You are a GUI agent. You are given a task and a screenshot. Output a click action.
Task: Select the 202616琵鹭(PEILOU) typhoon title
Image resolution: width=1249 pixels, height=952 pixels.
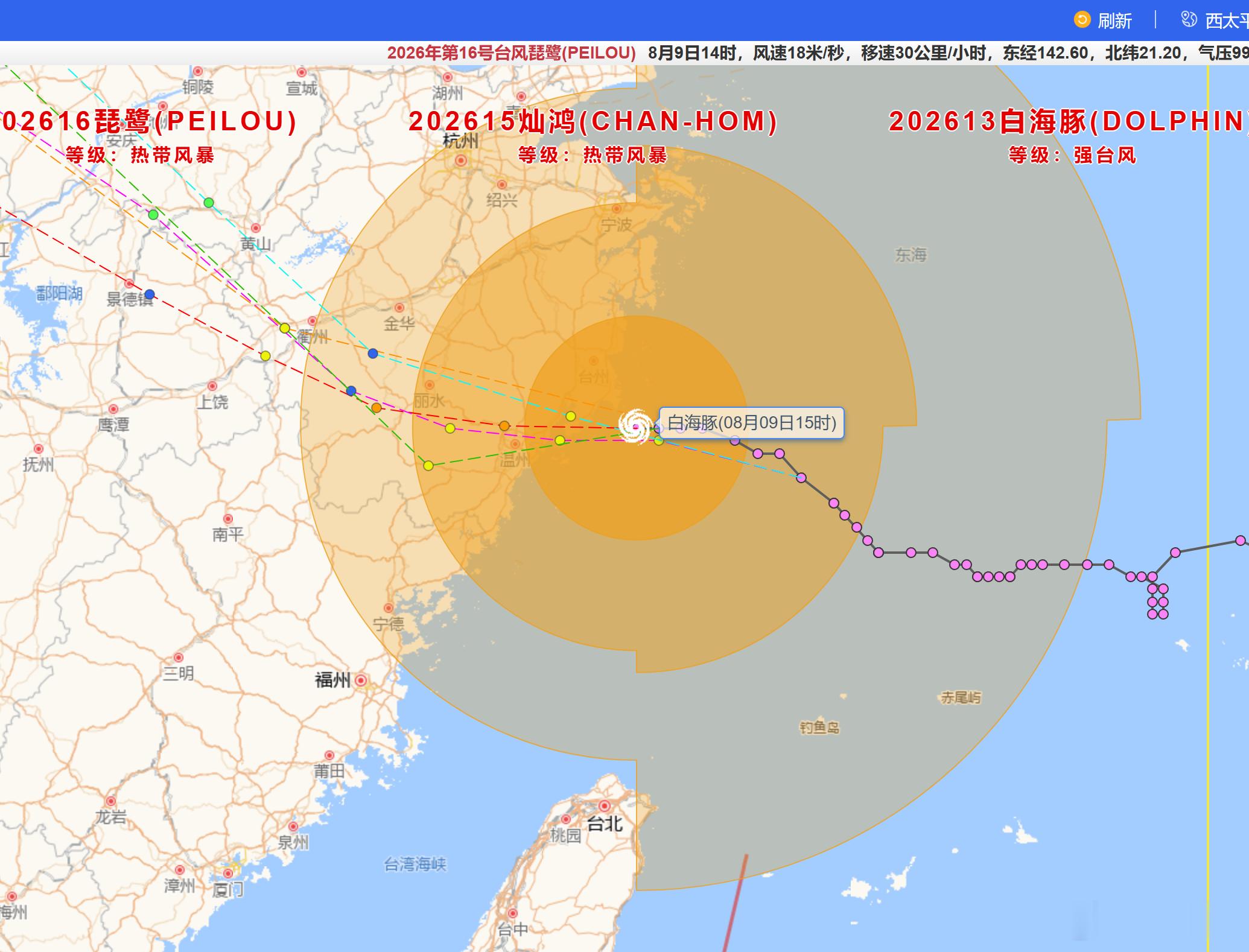[x=148, y=121]
